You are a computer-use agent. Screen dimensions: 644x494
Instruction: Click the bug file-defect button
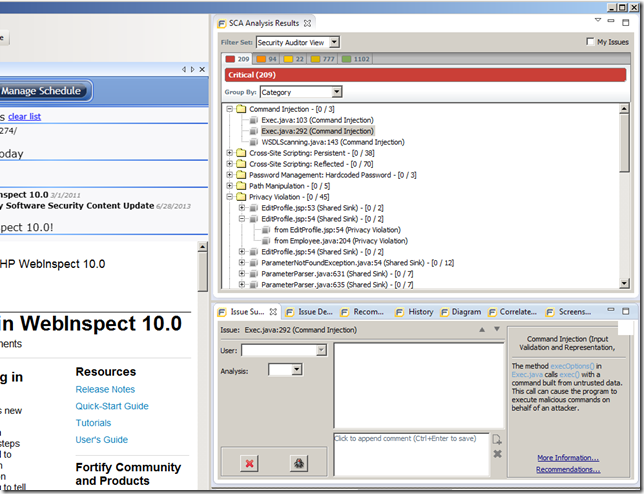[299, 464]
